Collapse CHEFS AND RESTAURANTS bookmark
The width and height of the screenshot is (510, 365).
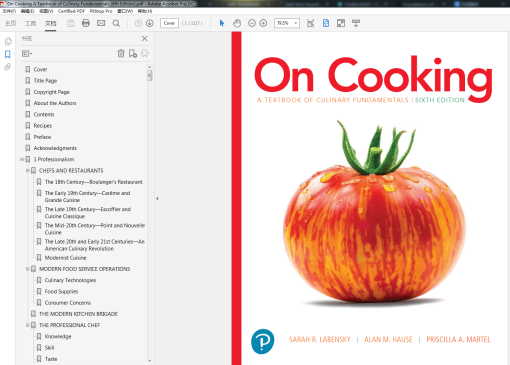click(28, 171)
